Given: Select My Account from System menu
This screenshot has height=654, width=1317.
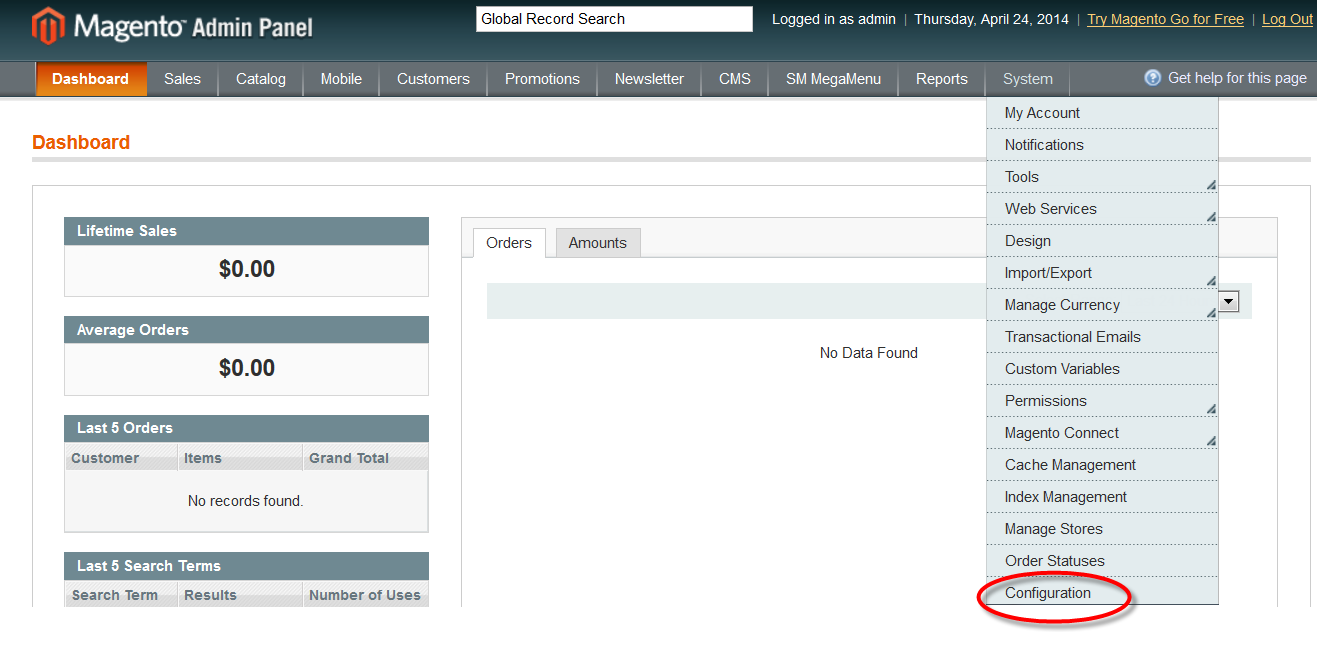Looking at the screenshot, I should (x=1102, y=113).
